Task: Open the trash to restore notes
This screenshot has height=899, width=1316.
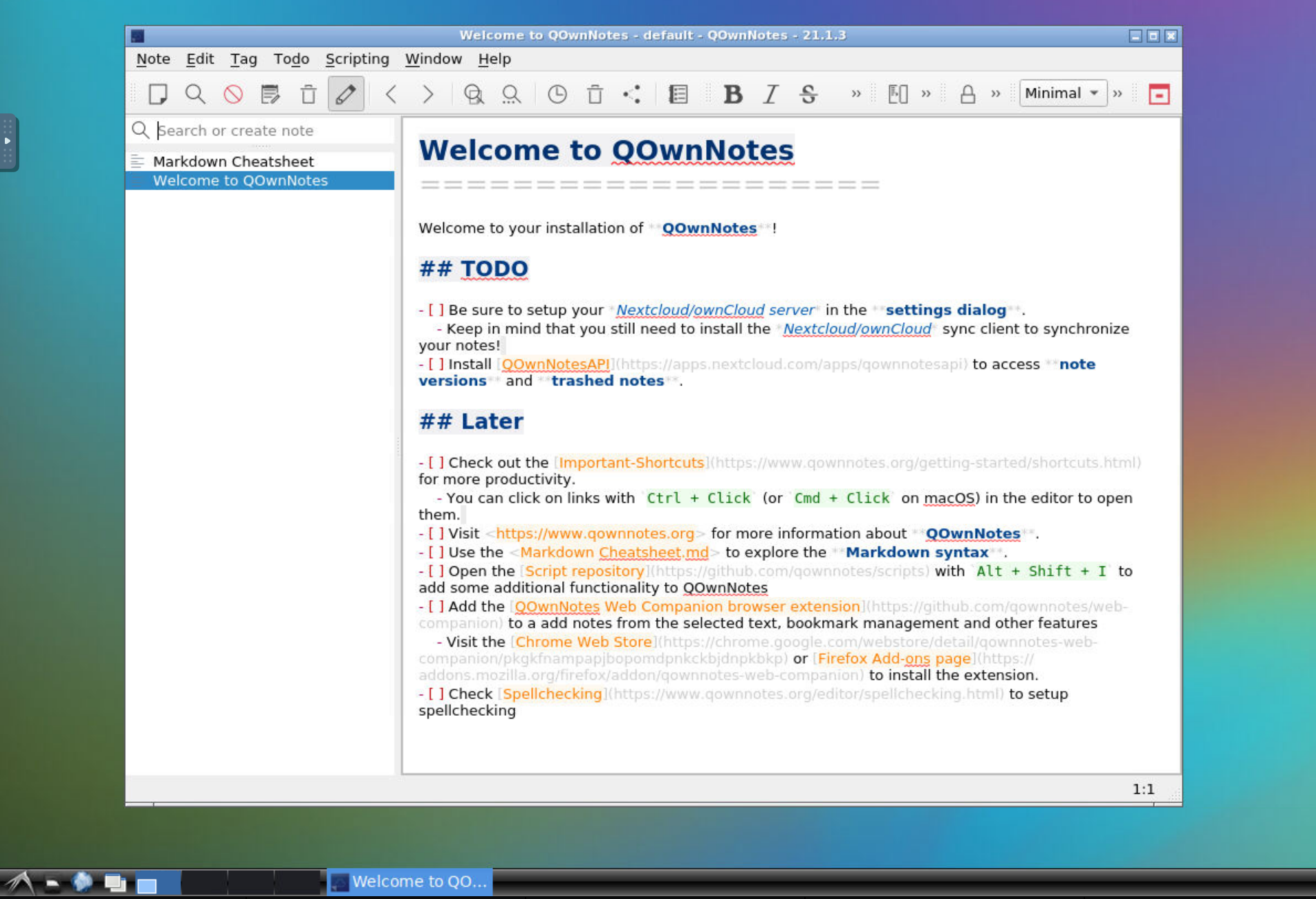Action: [x=594, y=93]
